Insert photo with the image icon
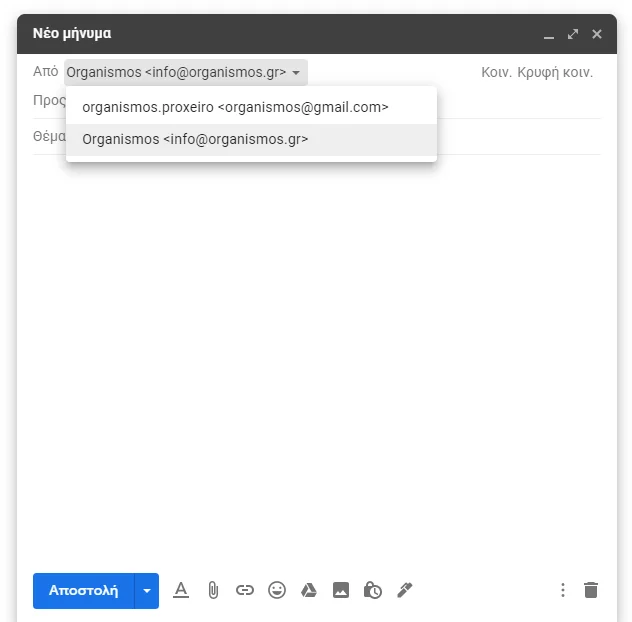This screenshot has height=622, width=632. 341,591
